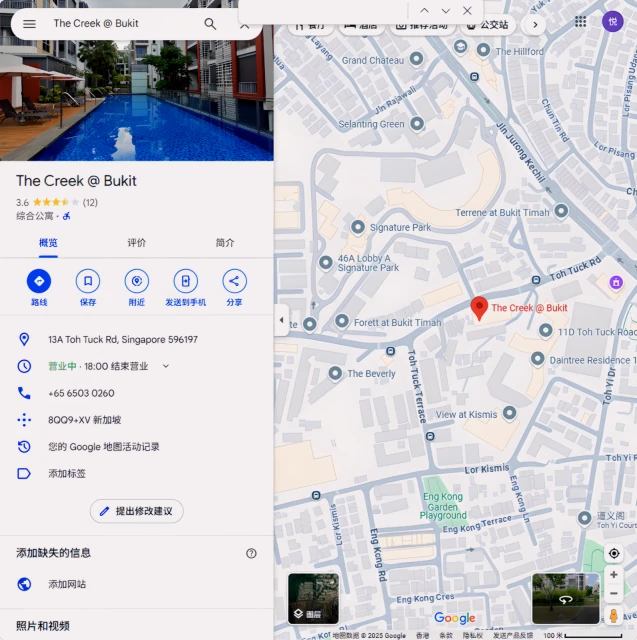Click the 隐私权 footer link
Image resolution: width=637 pixels, height=640 pixels.
[473, 636]
